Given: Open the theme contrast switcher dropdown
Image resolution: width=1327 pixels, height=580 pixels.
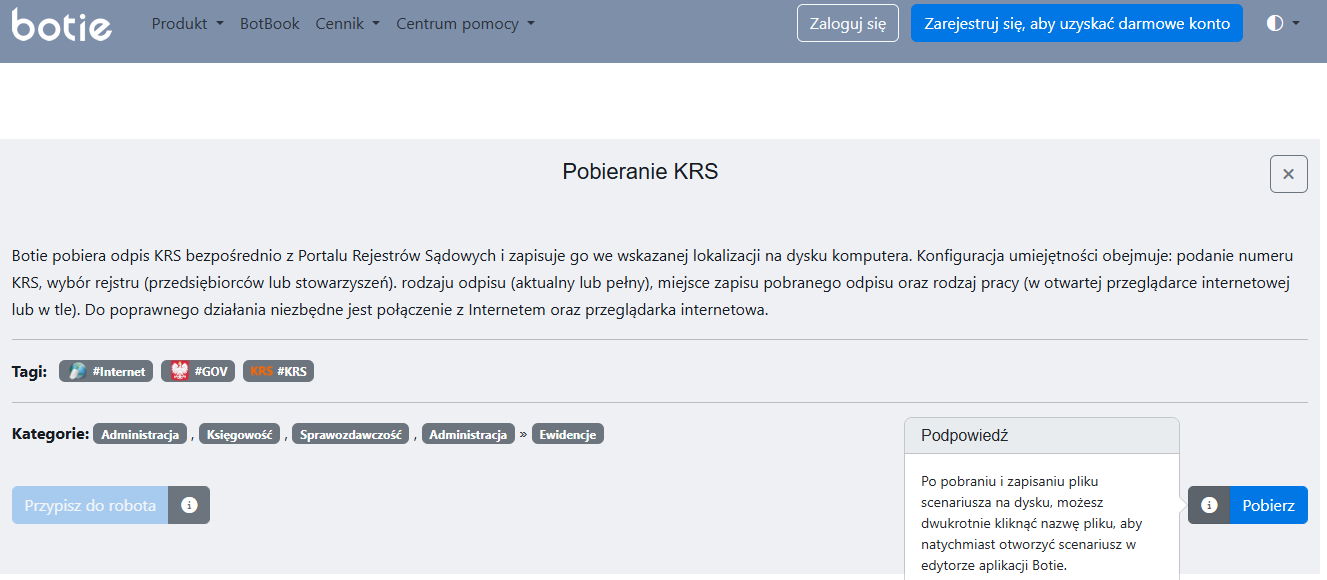Looking at the screenshot, I should [x=1283, y=23].
